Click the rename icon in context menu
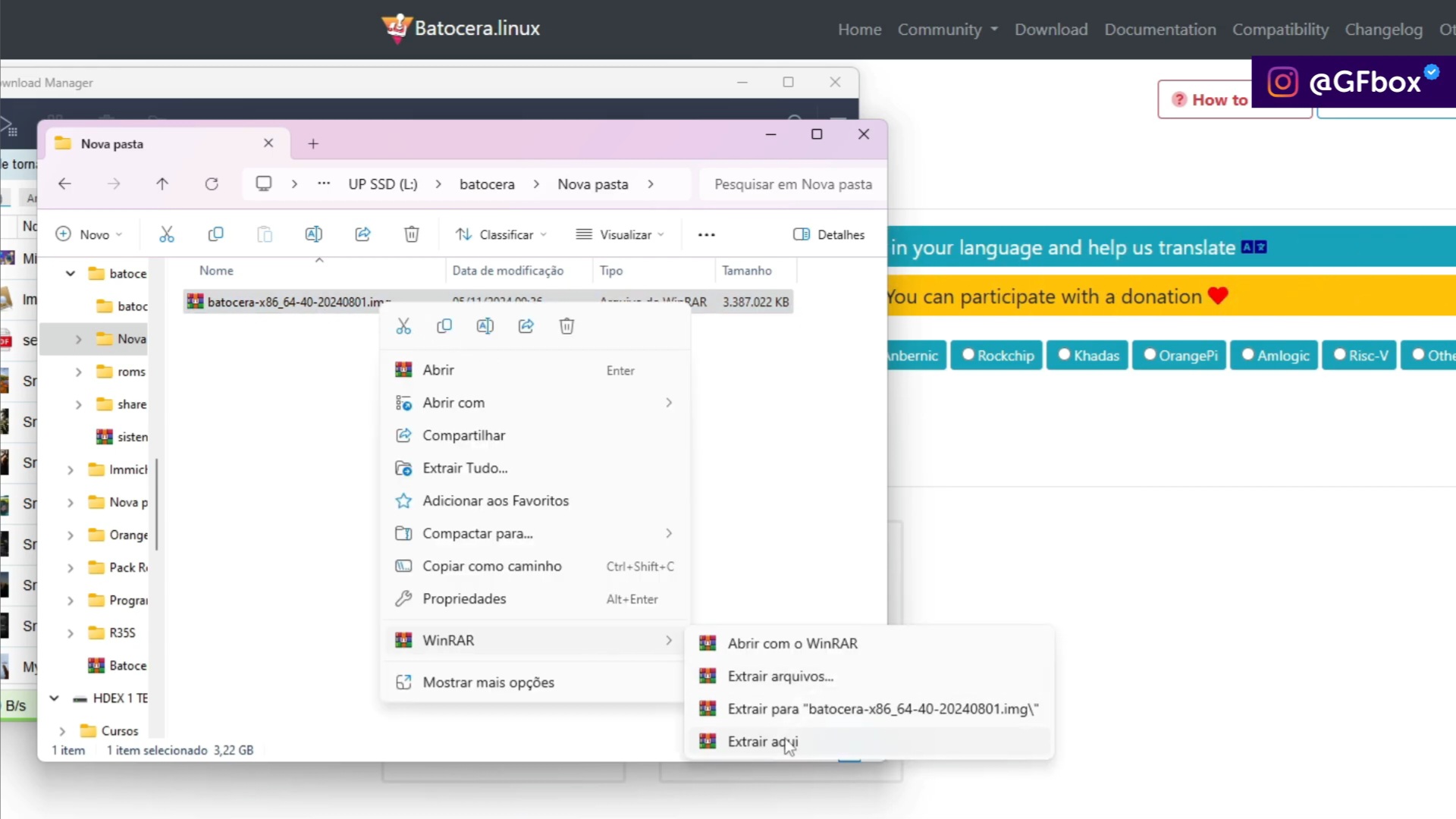Viewport: 1456px width, 819px height. (x=485, y=326)
